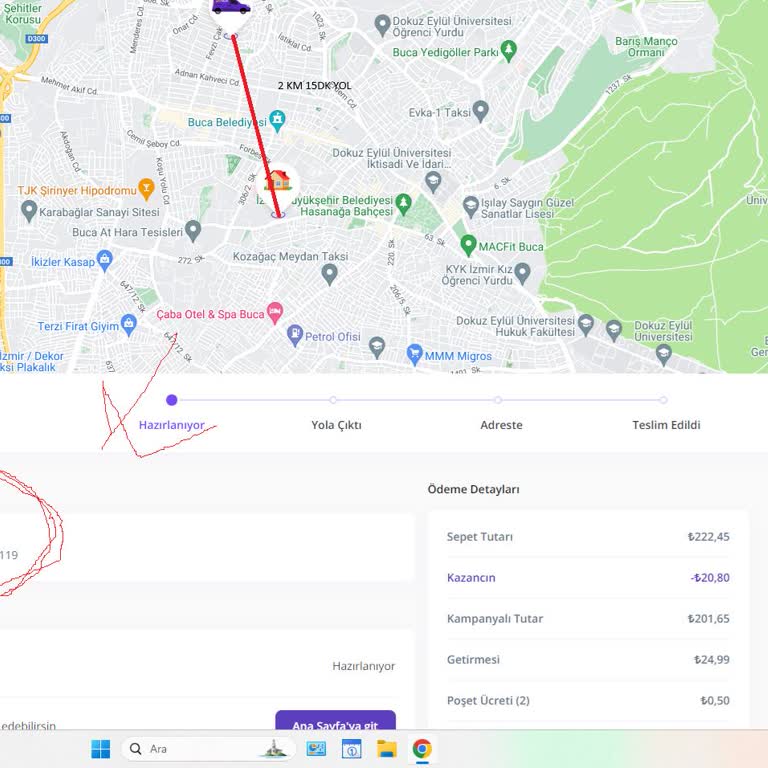
Task: Click the Kazancın discount label
Action: 471,577
